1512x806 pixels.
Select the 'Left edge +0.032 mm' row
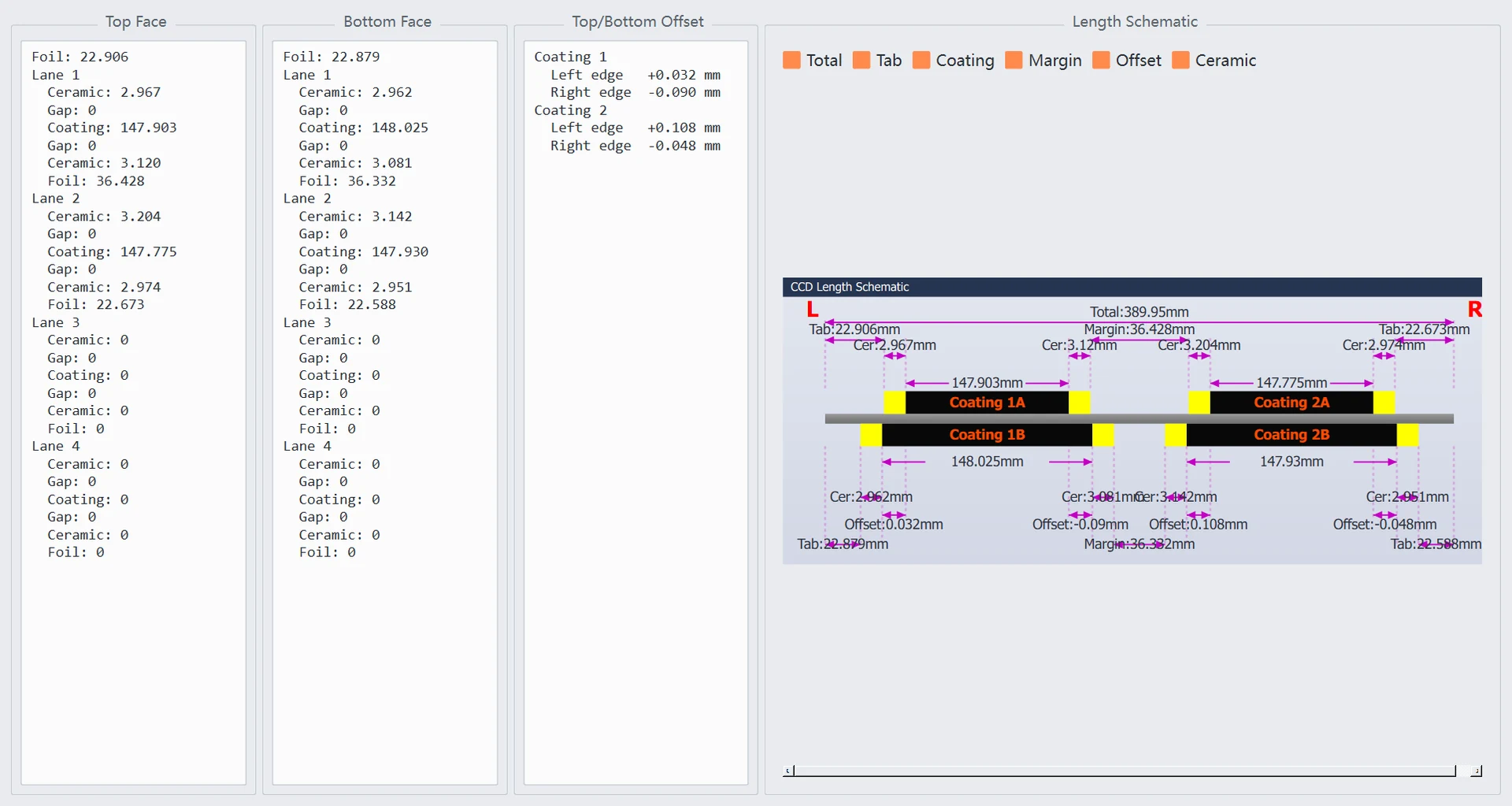635,75
